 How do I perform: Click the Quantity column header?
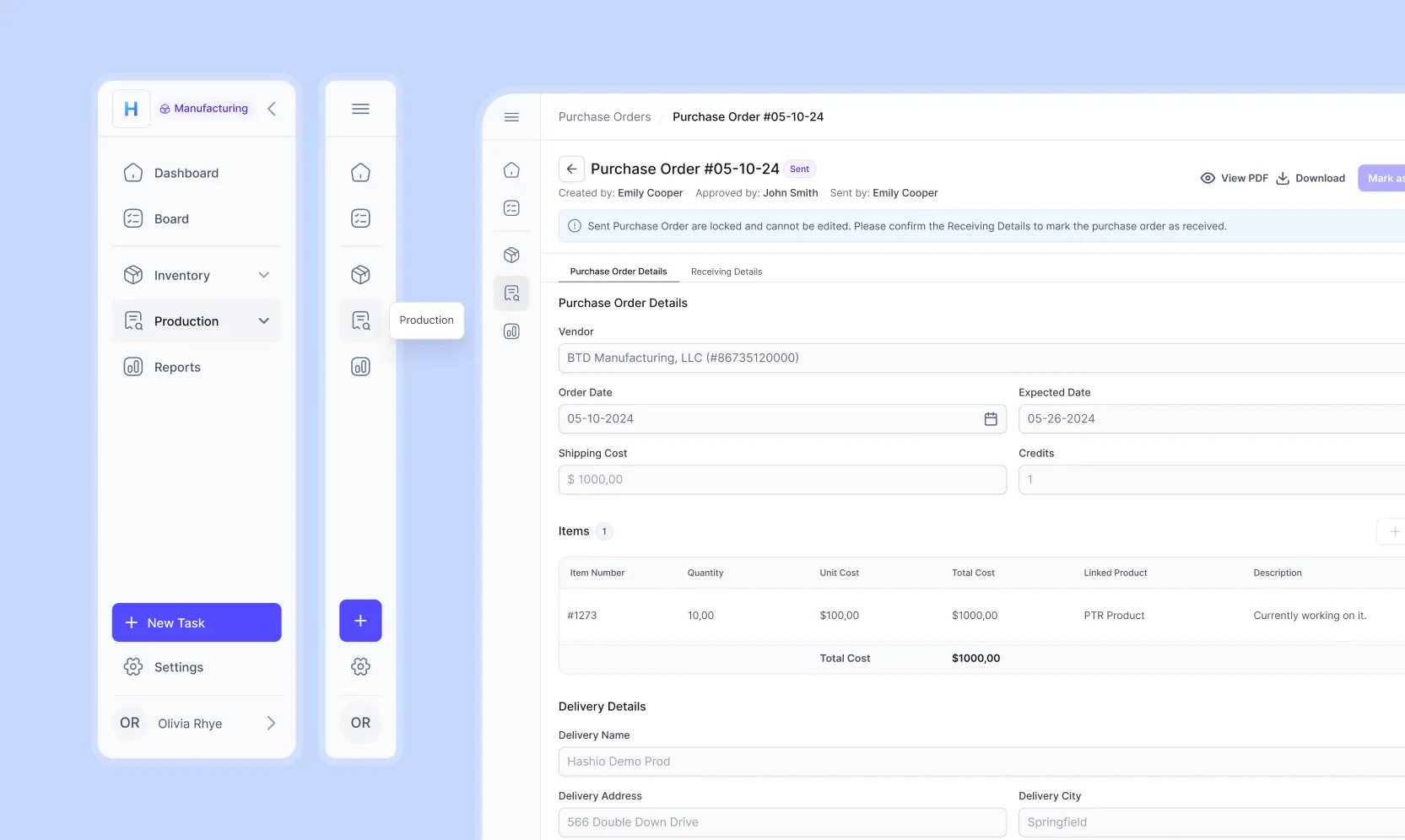pos(705,573)
